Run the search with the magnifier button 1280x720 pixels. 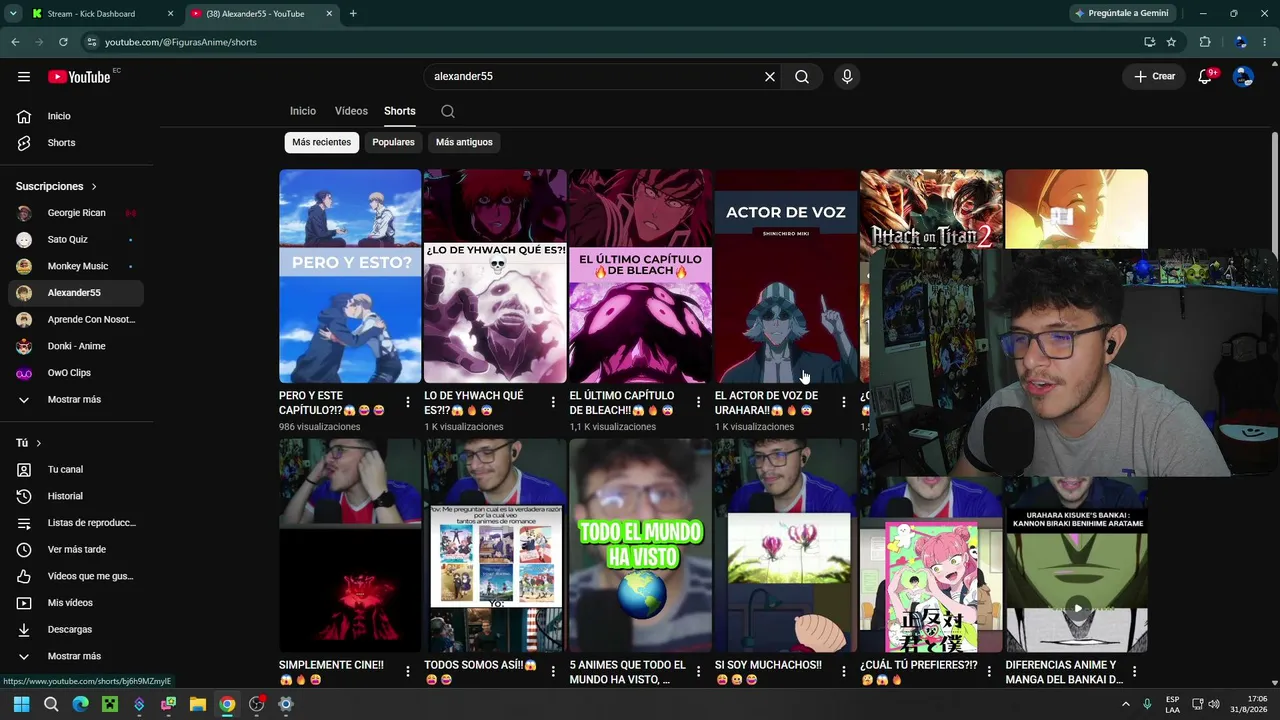tap(802, 77)
